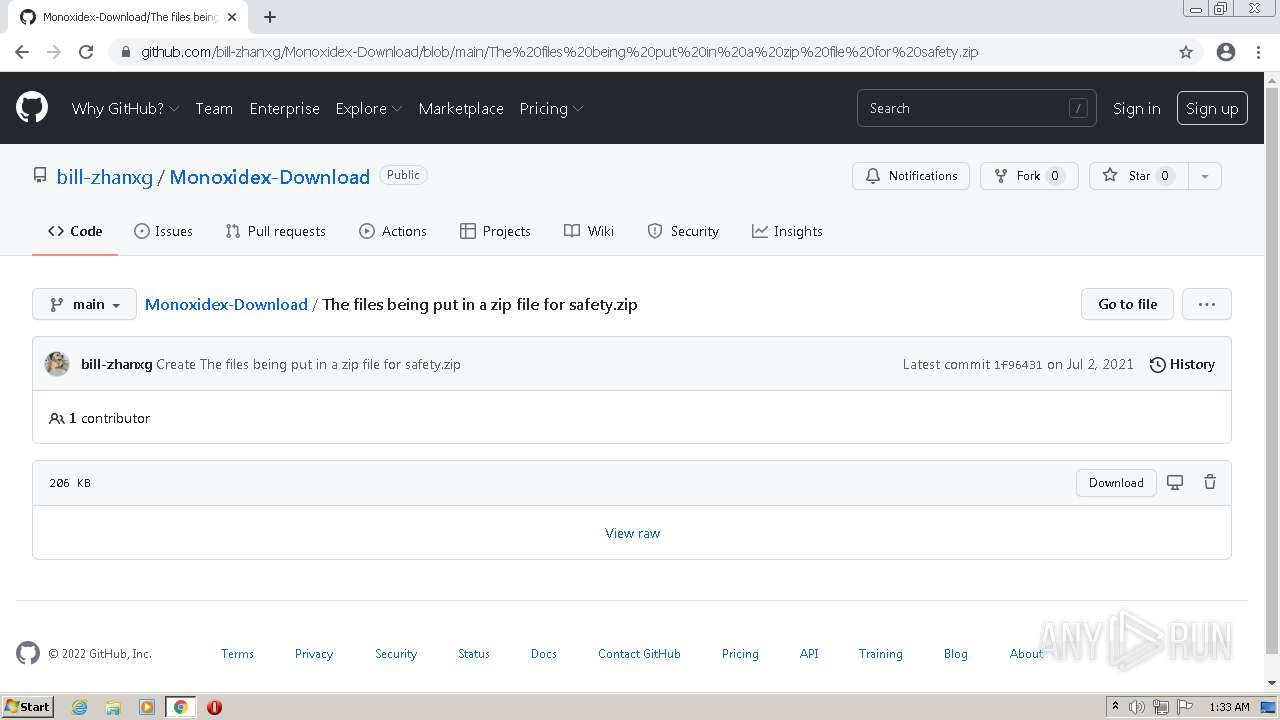This screenshot has height=720, width=1280.
Task: Open the Windows Start menu
Action: pyautogui.click(x=27, y=707)
